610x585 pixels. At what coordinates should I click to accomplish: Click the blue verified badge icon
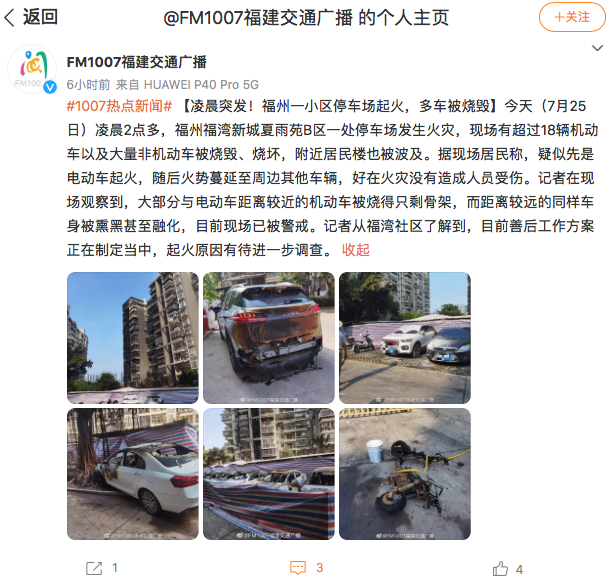point(50,87)
